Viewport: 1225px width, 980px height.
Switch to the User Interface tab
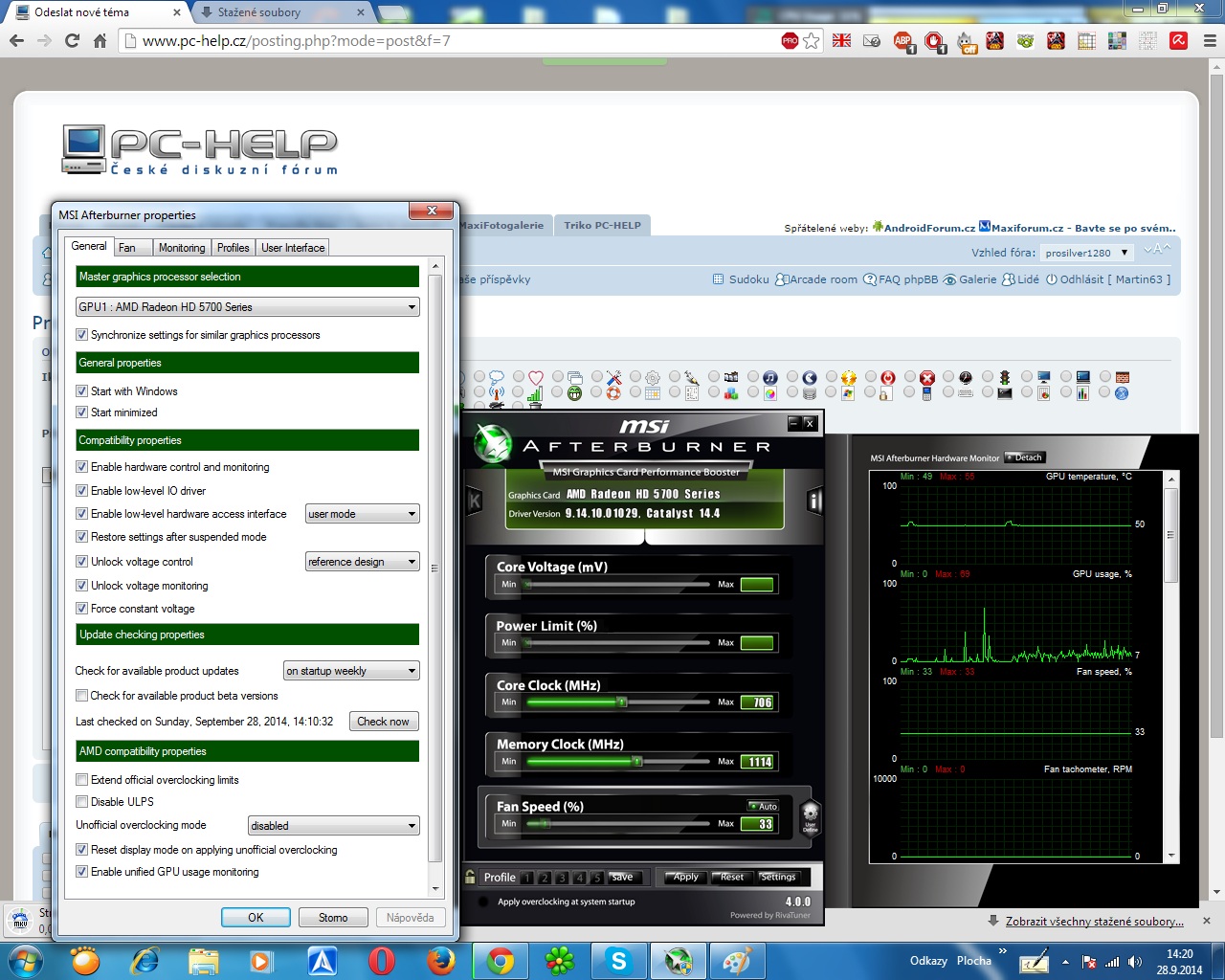(x=293, y=247)
